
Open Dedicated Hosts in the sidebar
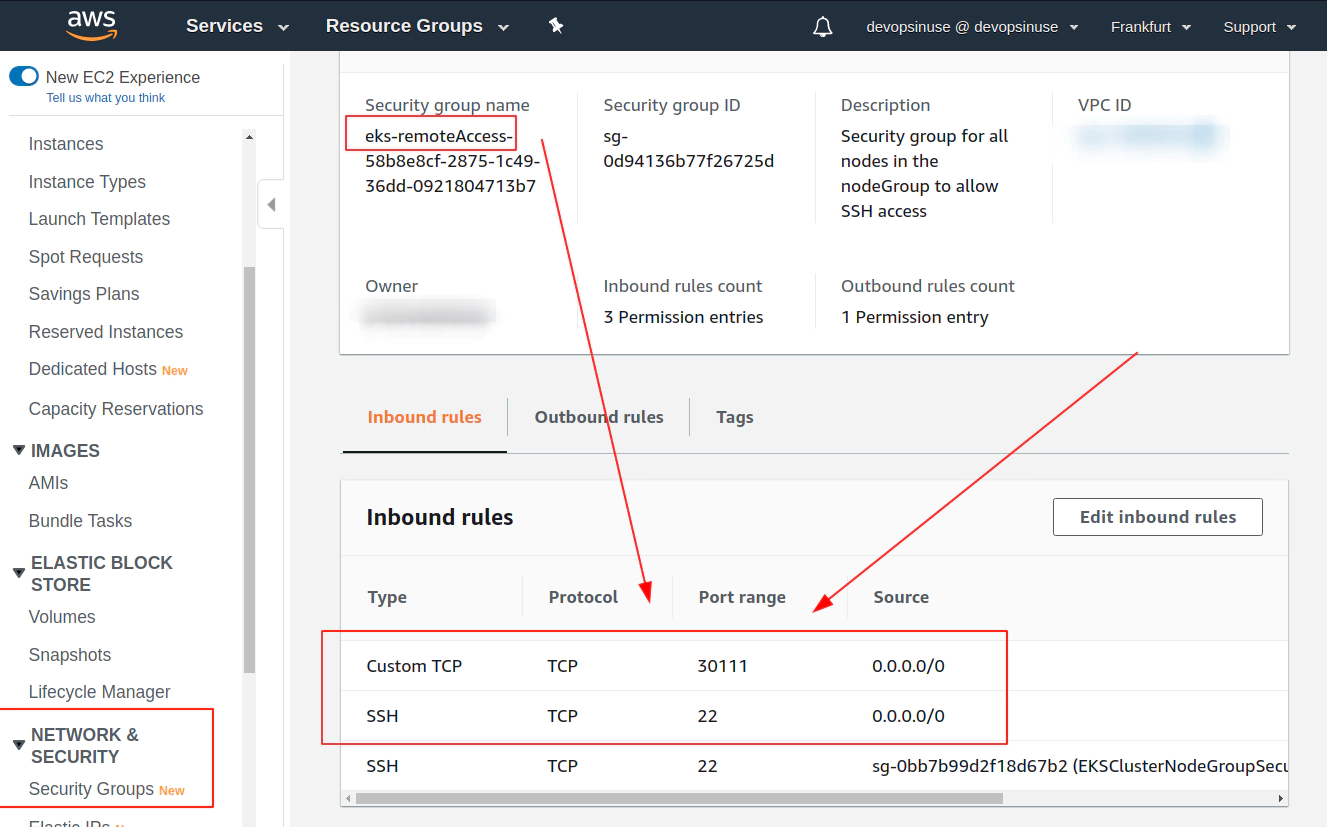pyautogui.click(x=93, y=369)
